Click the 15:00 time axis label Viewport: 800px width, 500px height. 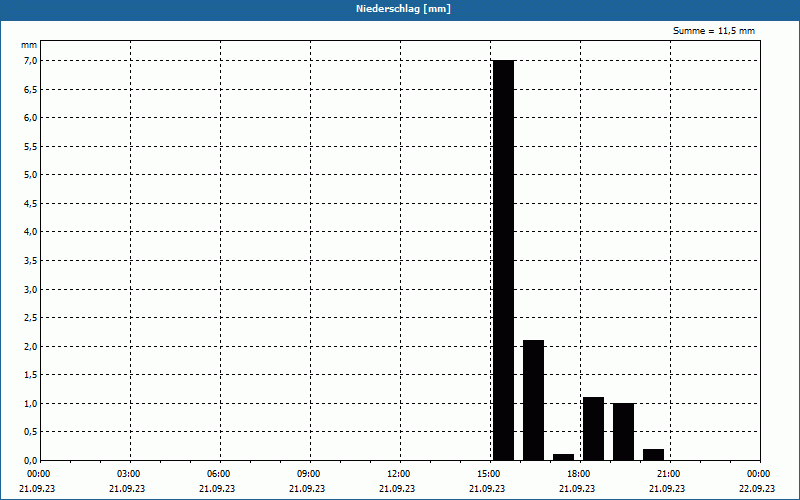point(489,474)
